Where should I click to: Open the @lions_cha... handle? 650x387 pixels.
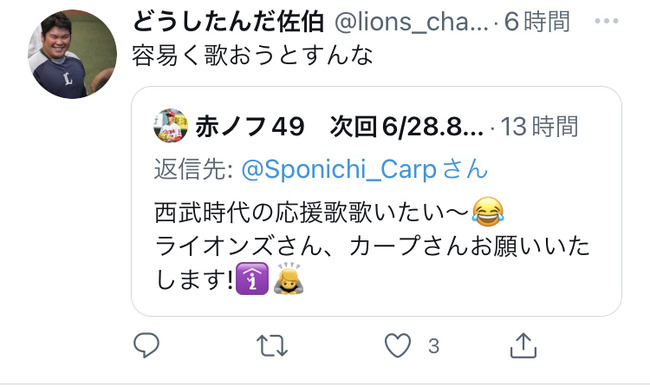click(412, 22)
